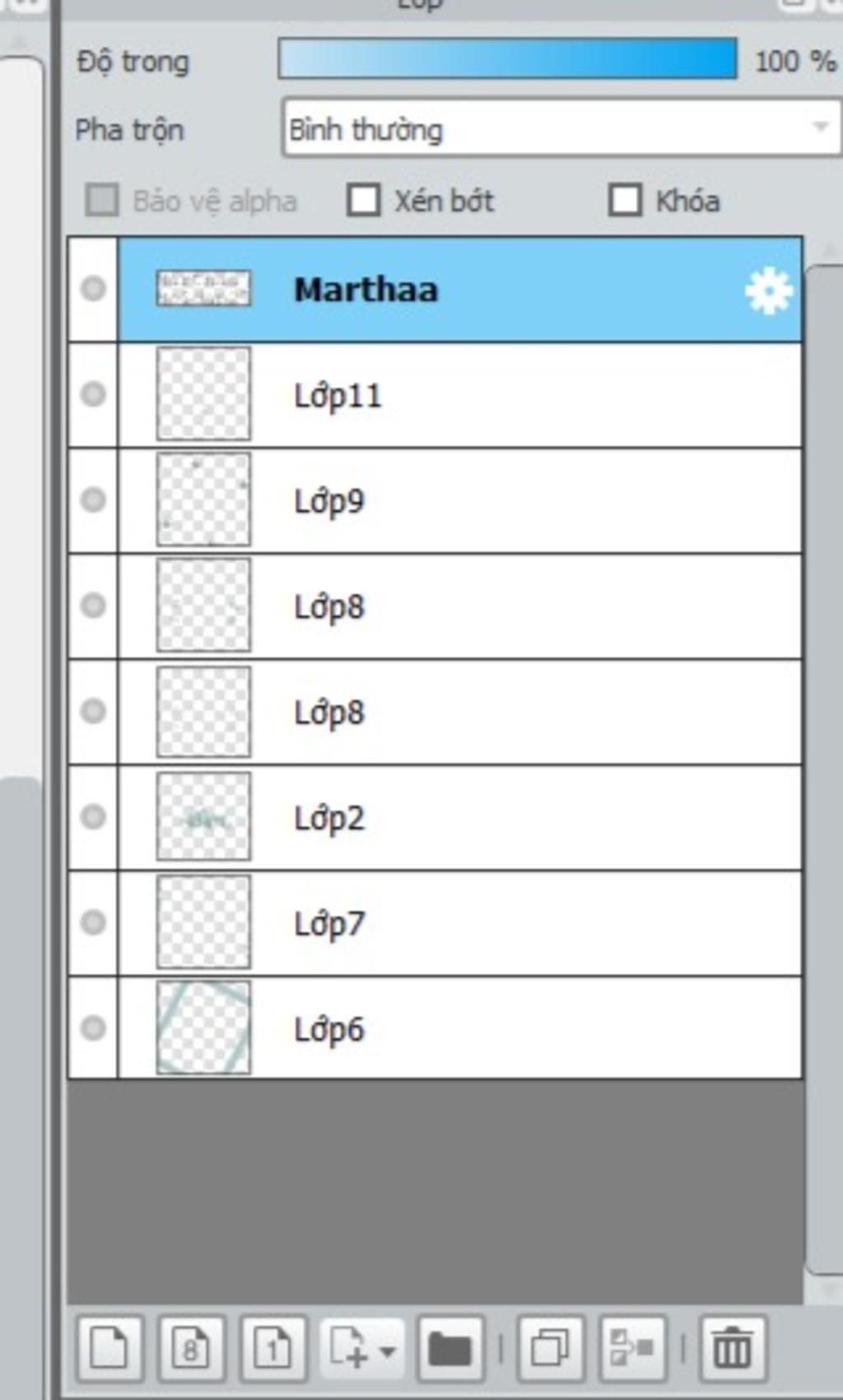Open settings gear of Marthaa layer
This screenshot has height=1400, width=843.
(769, 291)
